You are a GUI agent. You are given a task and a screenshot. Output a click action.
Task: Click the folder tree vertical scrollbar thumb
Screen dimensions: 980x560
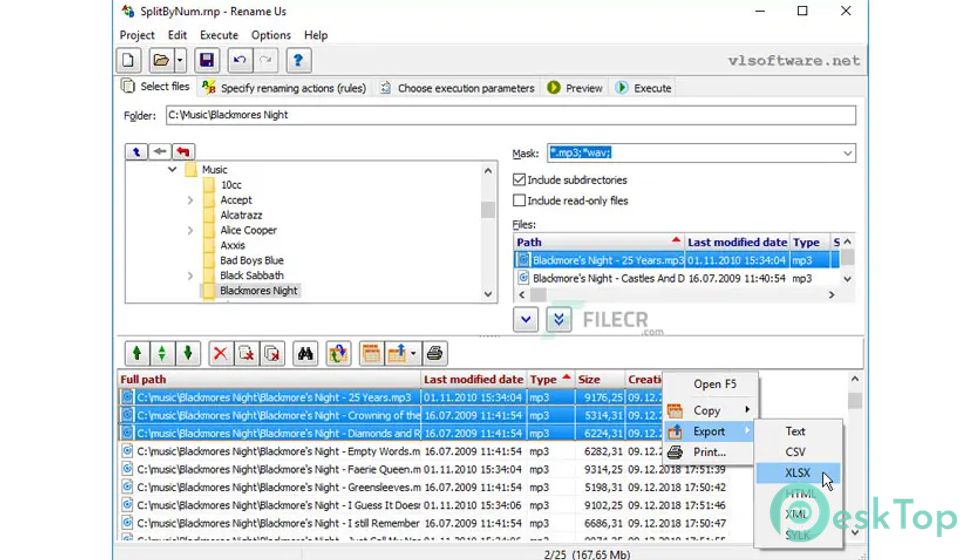(488, 209)
